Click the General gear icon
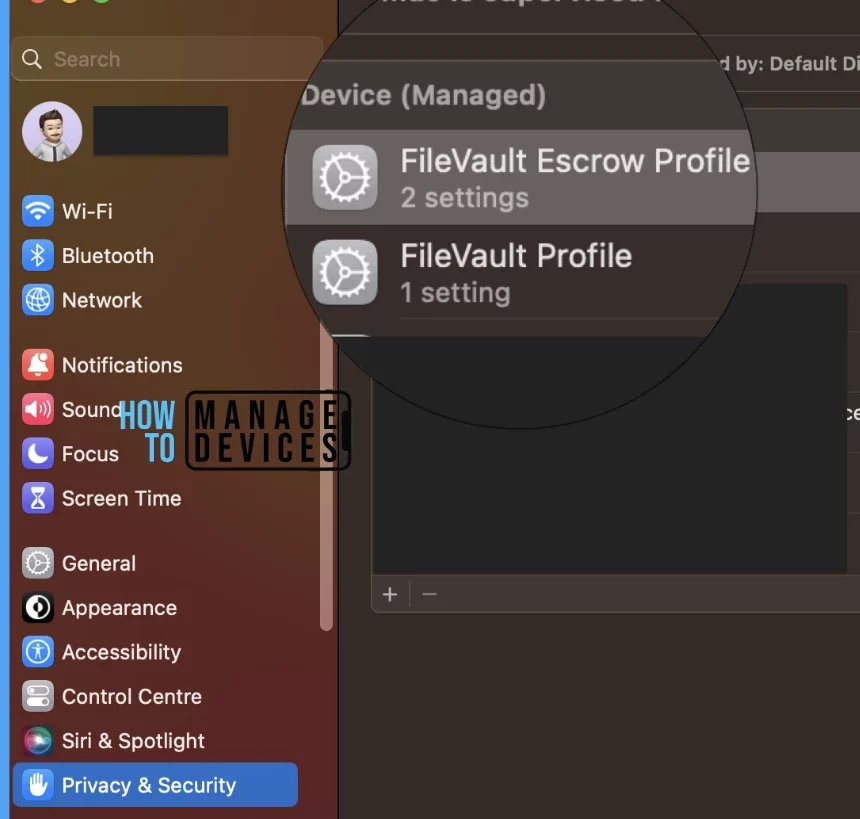860x819 pixels. (x=38, y=563)
